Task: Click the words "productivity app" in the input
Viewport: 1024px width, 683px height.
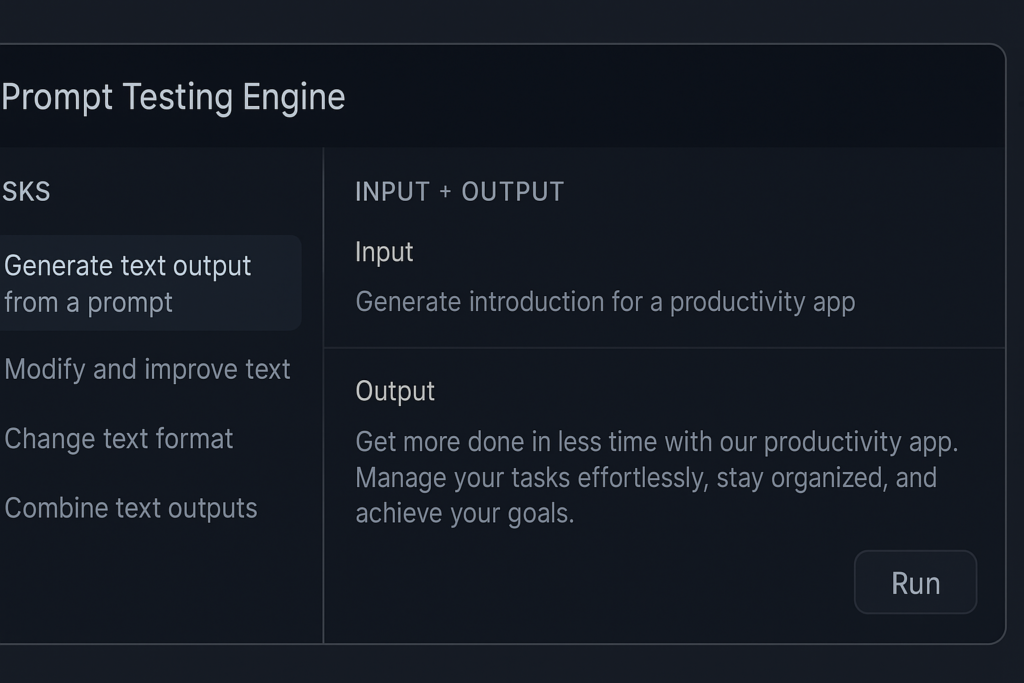Action: (762, 302)
